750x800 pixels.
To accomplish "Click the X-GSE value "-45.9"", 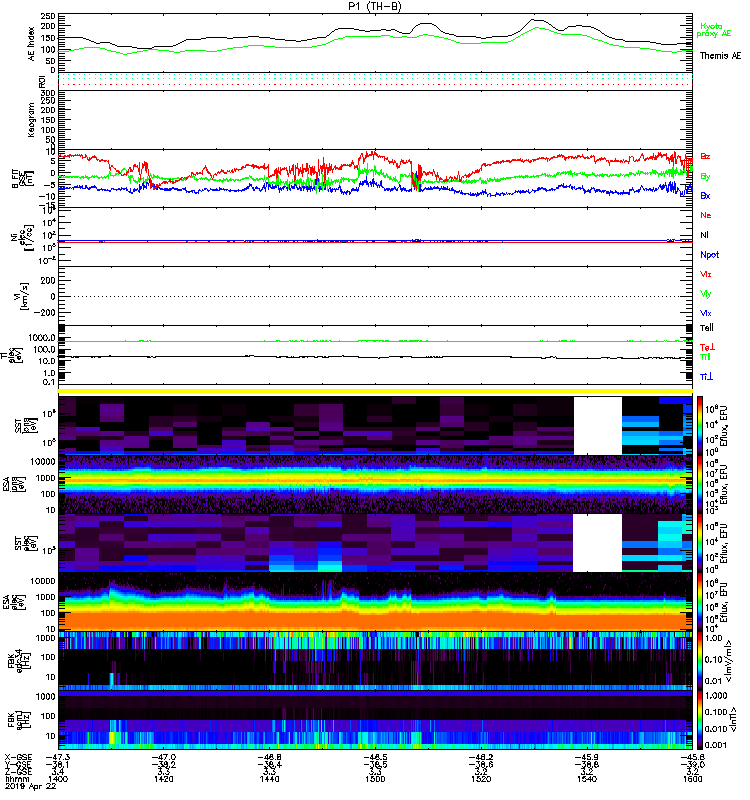I will pos(587,758).
